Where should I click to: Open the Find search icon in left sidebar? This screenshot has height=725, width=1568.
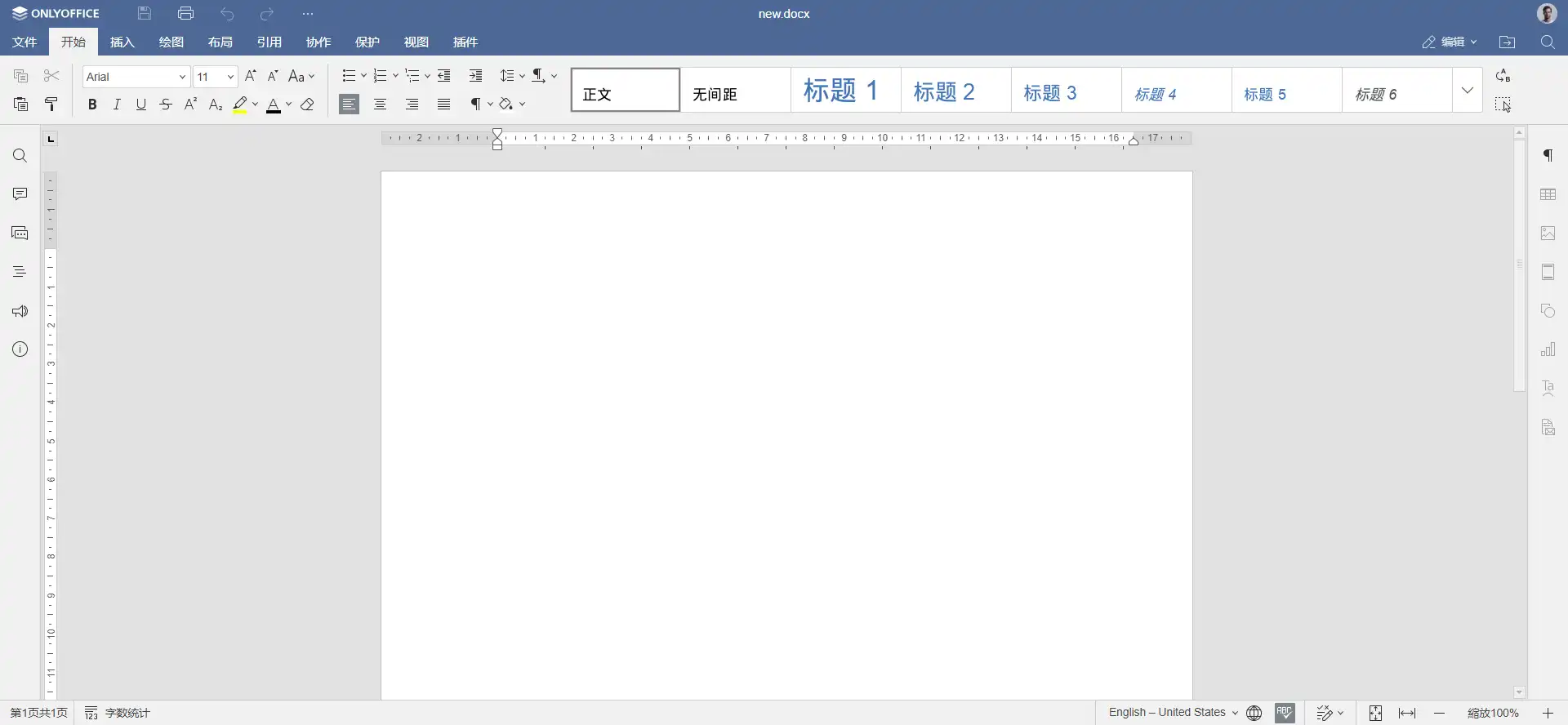(x=20, y=156)
